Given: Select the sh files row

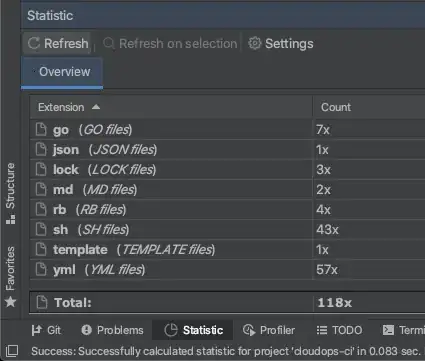Looking at the screenshot, I should click(x=227, y=230).
